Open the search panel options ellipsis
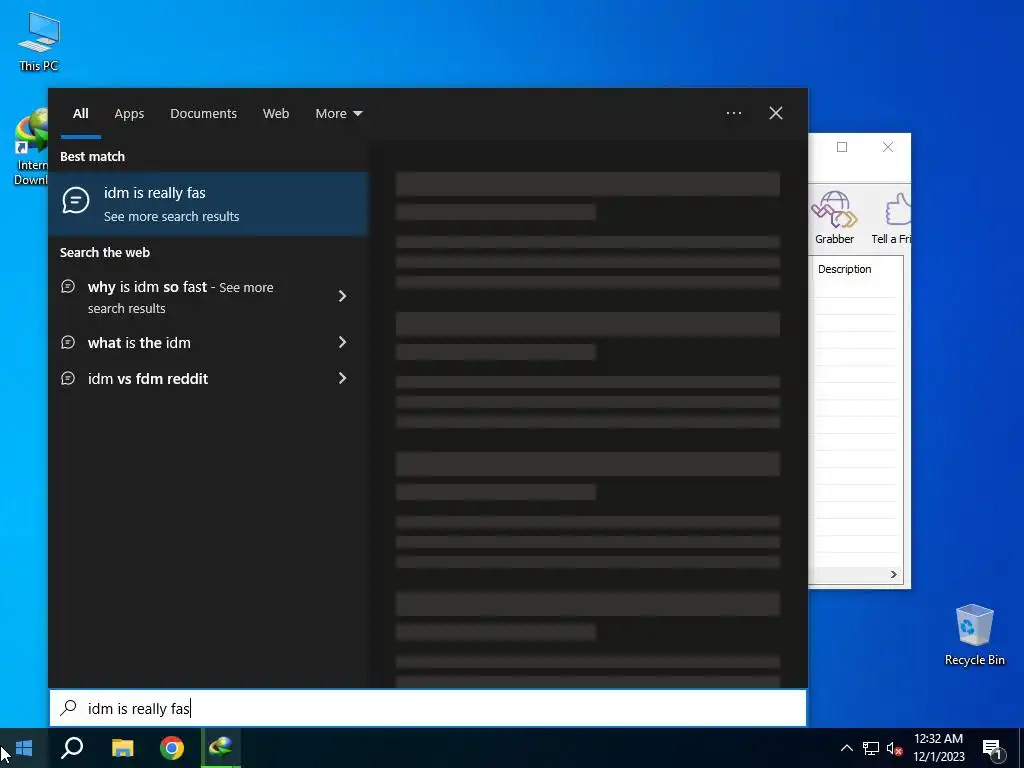Viewport: 1024px width, 768px height. (x=733, y=114)
